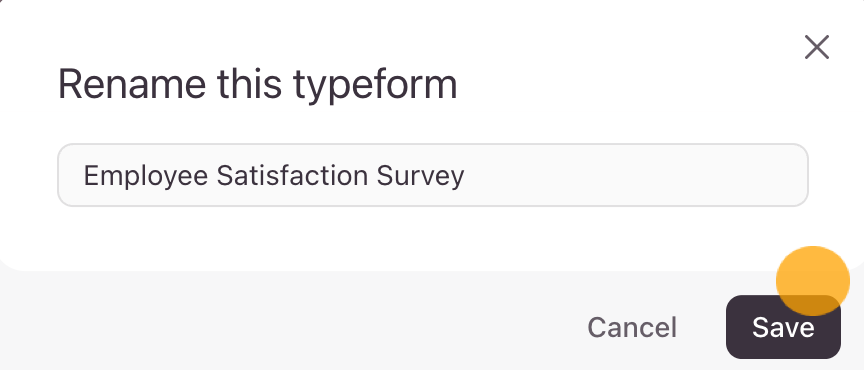
Task: Place cursor after "Employee Satisfaction Survey" text
Action: pyautogui.click(x=466, y=175)
